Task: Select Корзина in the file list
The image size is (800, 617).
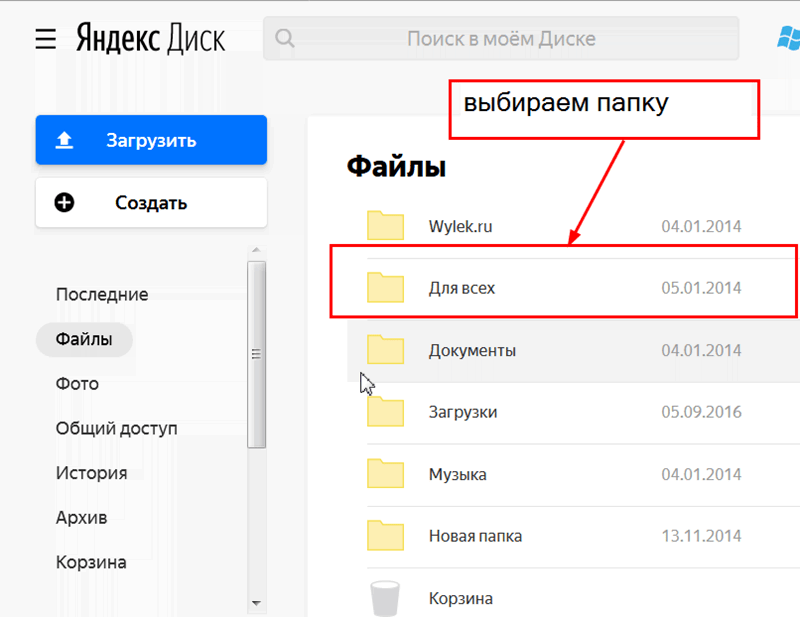Action: click(x=461, y=599)
